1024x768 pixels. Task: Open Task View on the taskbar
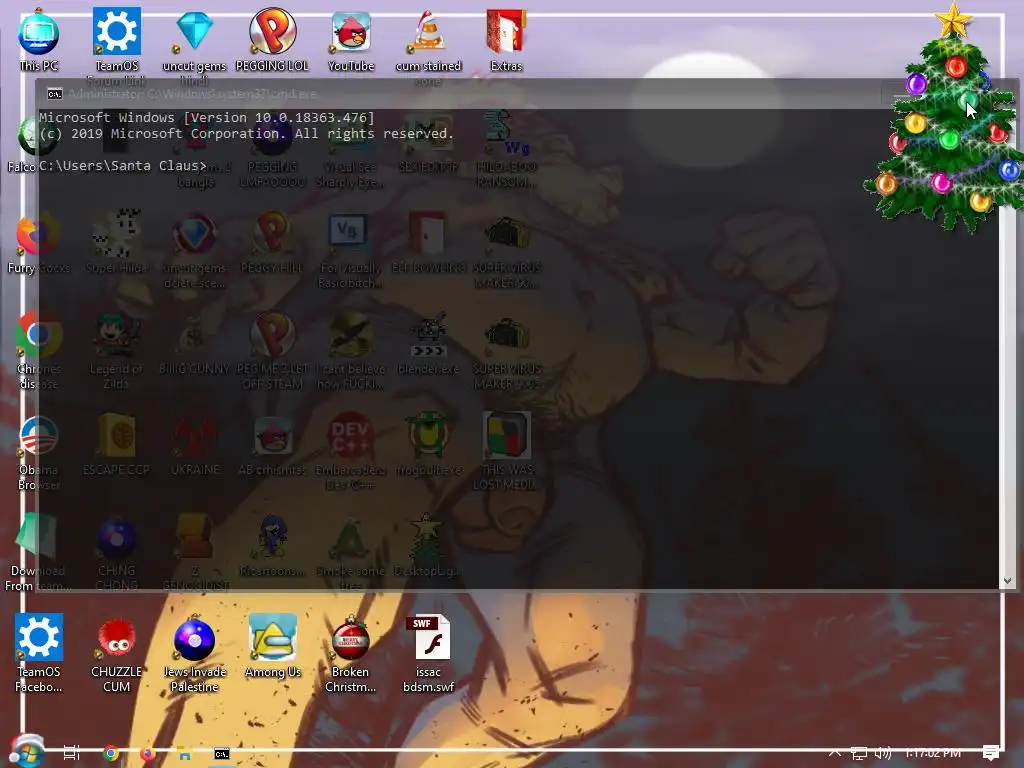(x=71, y=753)
